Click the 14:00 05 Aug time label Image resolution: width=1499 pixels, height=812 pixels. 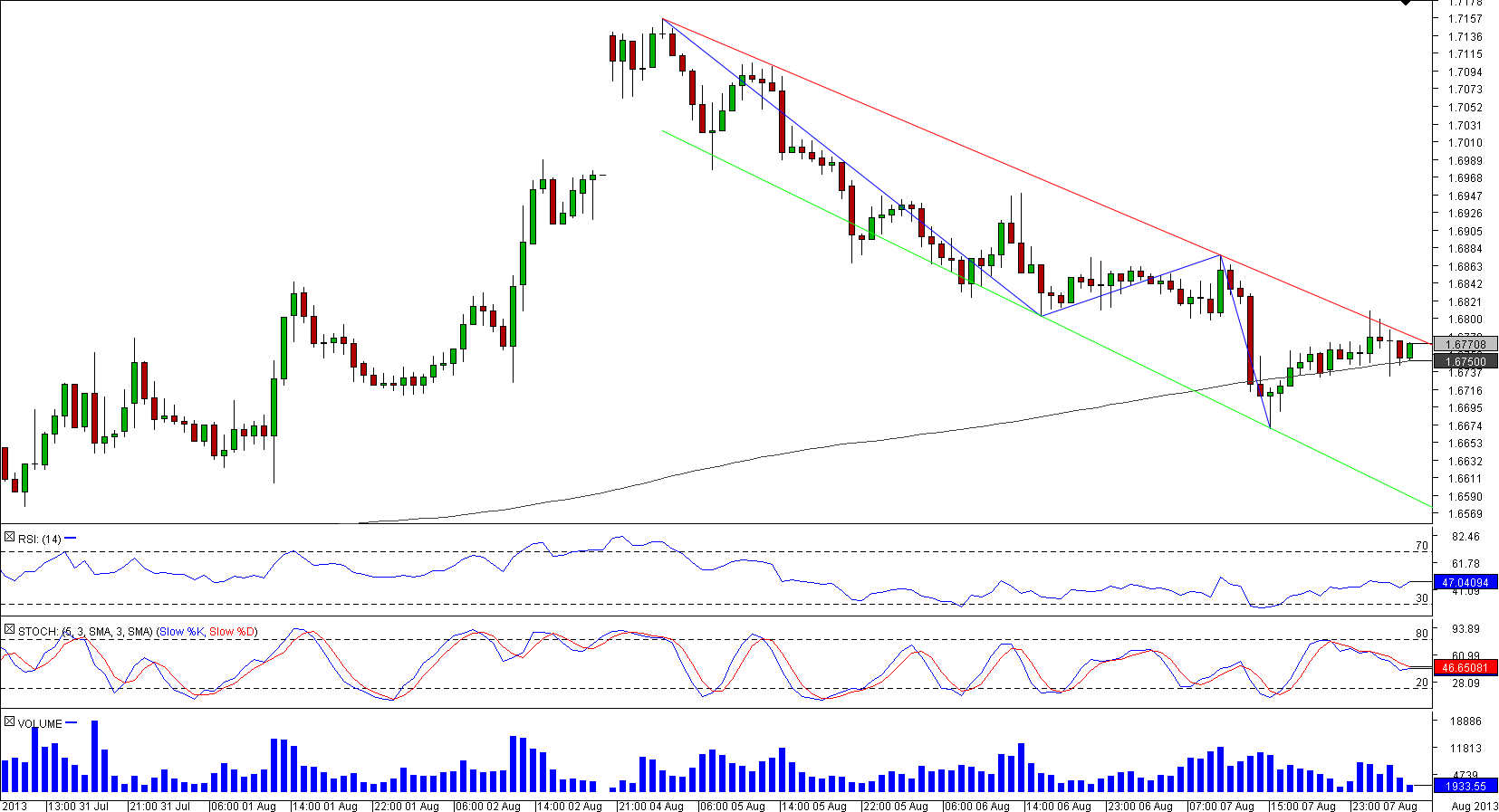pyautogui.click(x=814, y=806)
